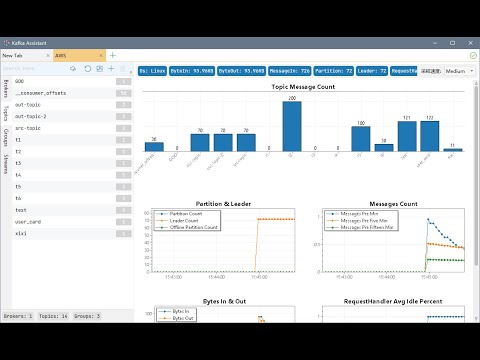This screenshot has width=480, height=360.
Task: Click the Kafka Assistant app logo
Action: pyautogui.click(x=6, y=43)
